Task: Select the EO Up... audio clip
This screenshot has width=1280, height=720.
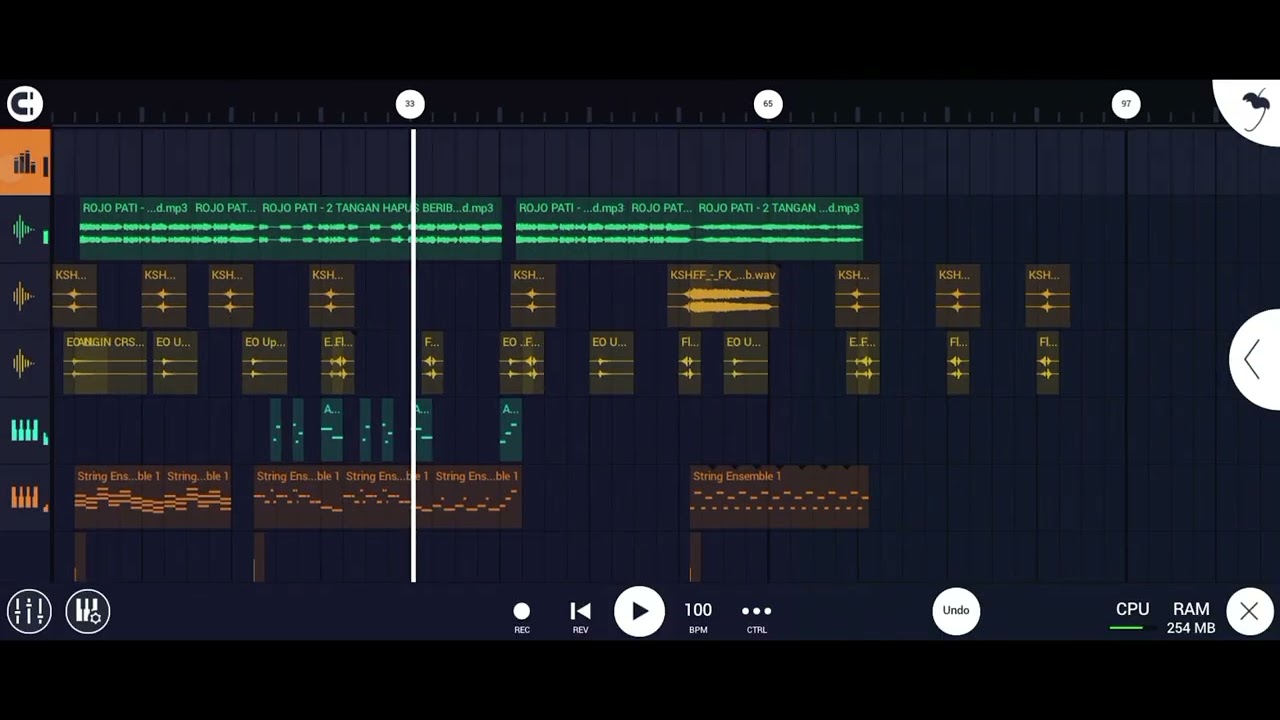Action: [x=265, y=363]
